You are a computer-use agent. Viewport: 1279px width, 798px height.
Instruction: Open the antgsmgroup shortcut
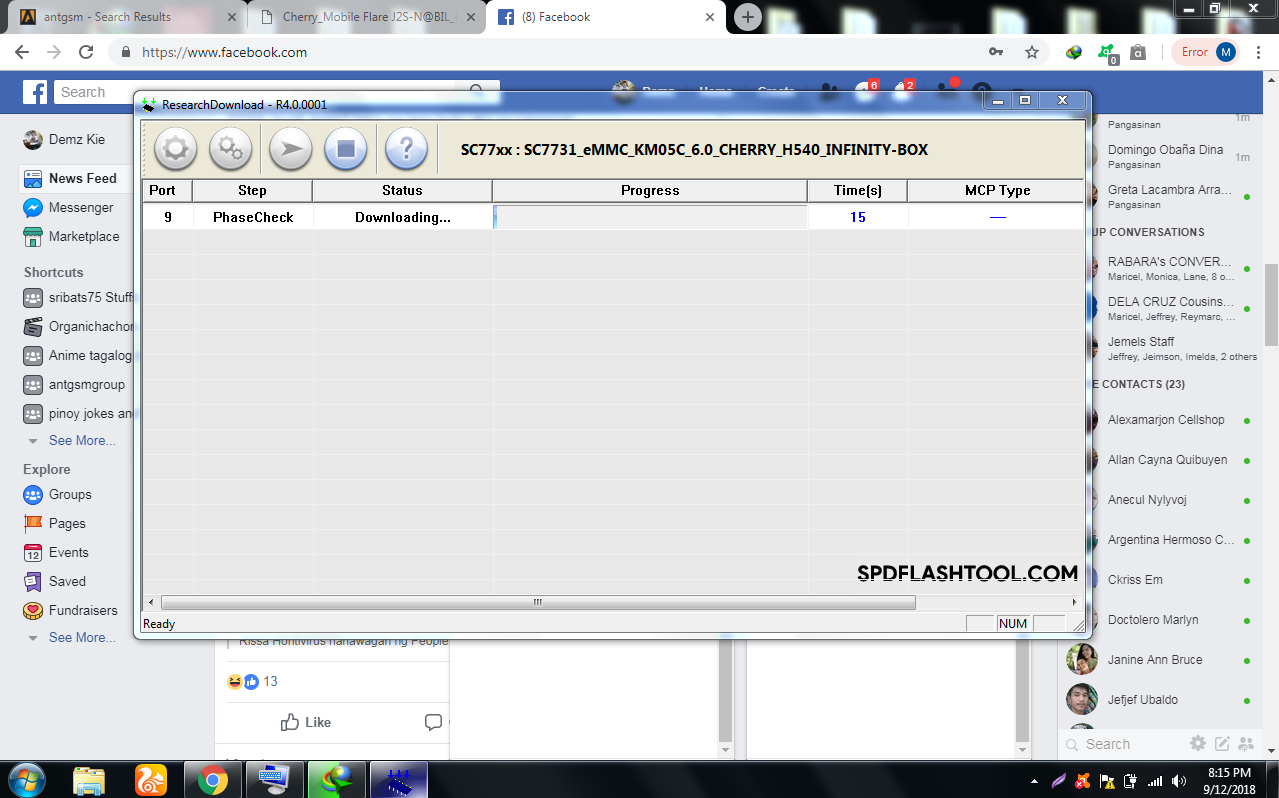pos(76,384)
